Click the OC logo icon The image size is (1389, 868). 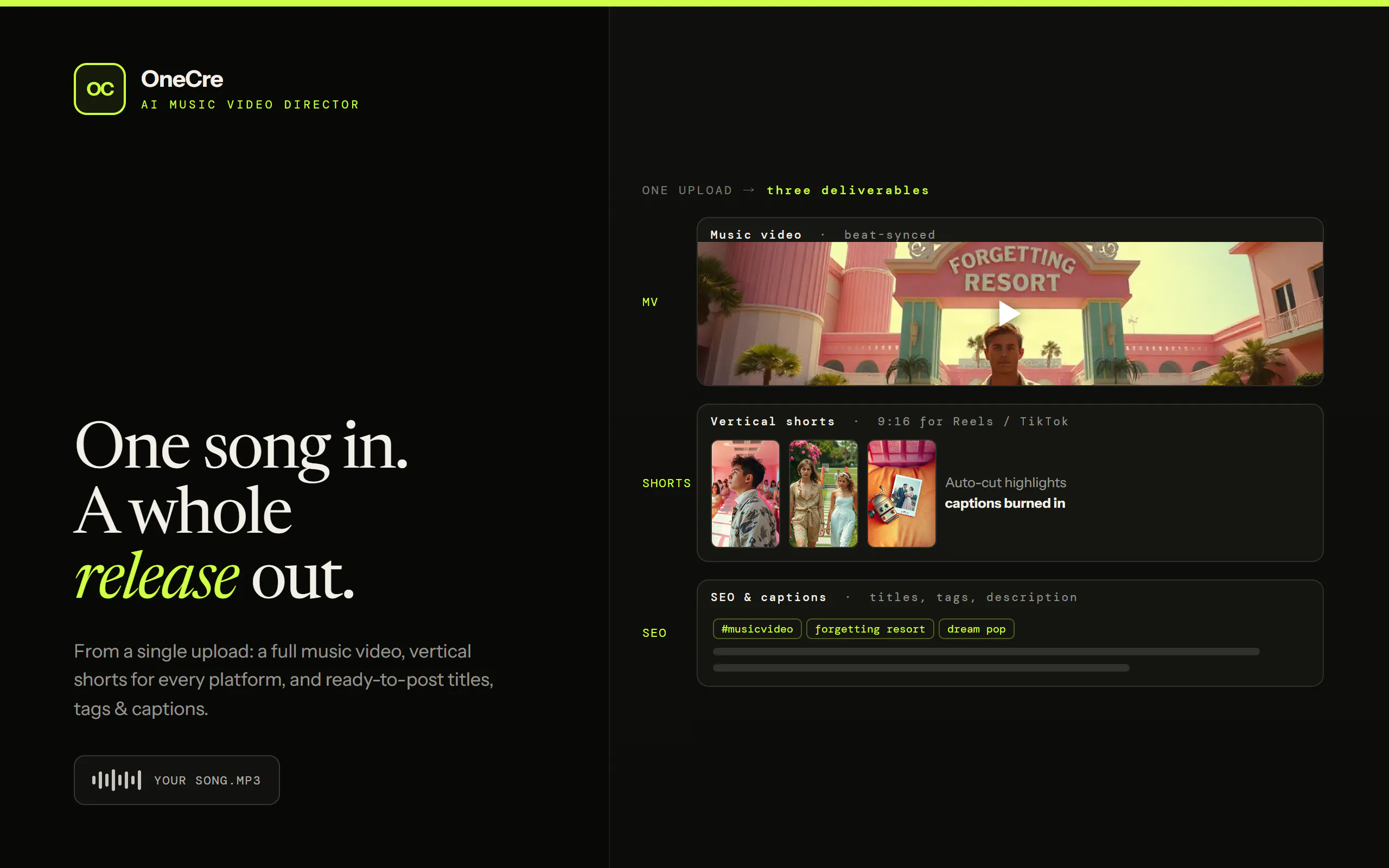100,89
